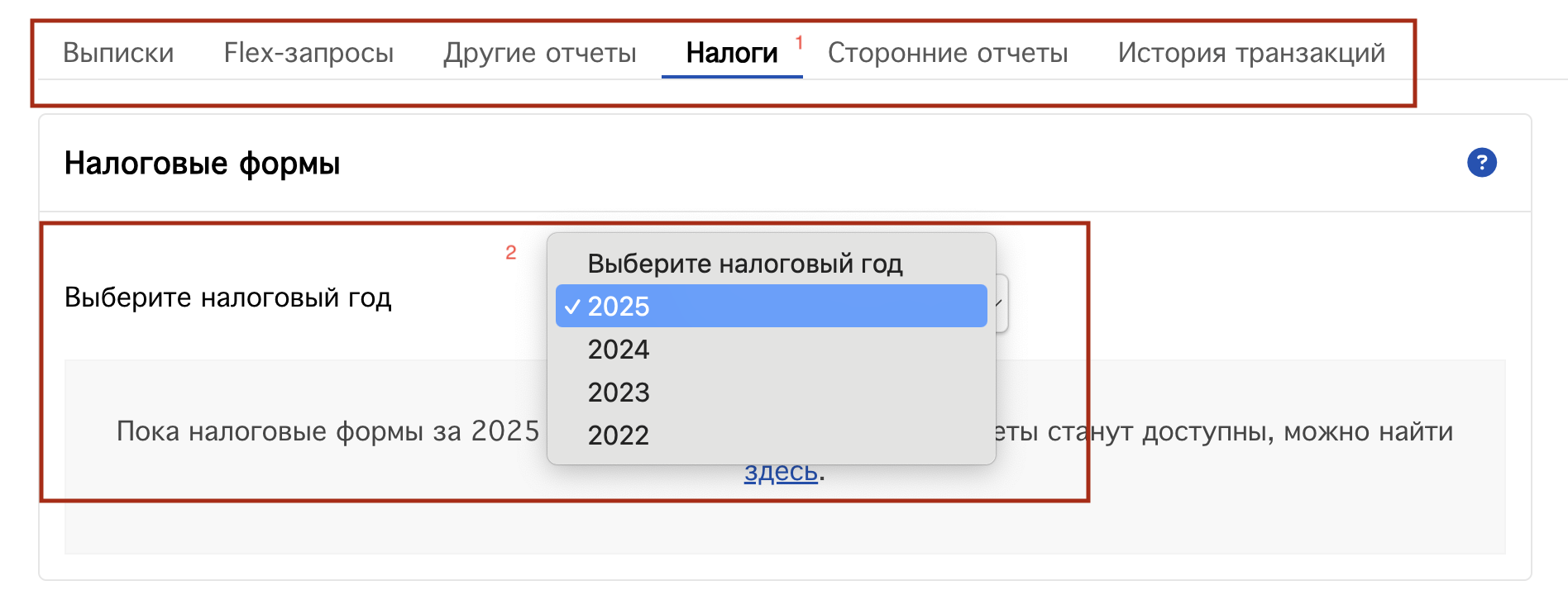The width and height of the screenshot is (1568, 595).
Task: Select placeholder option Выберите налоговый год in list
Action: point(771,264)
